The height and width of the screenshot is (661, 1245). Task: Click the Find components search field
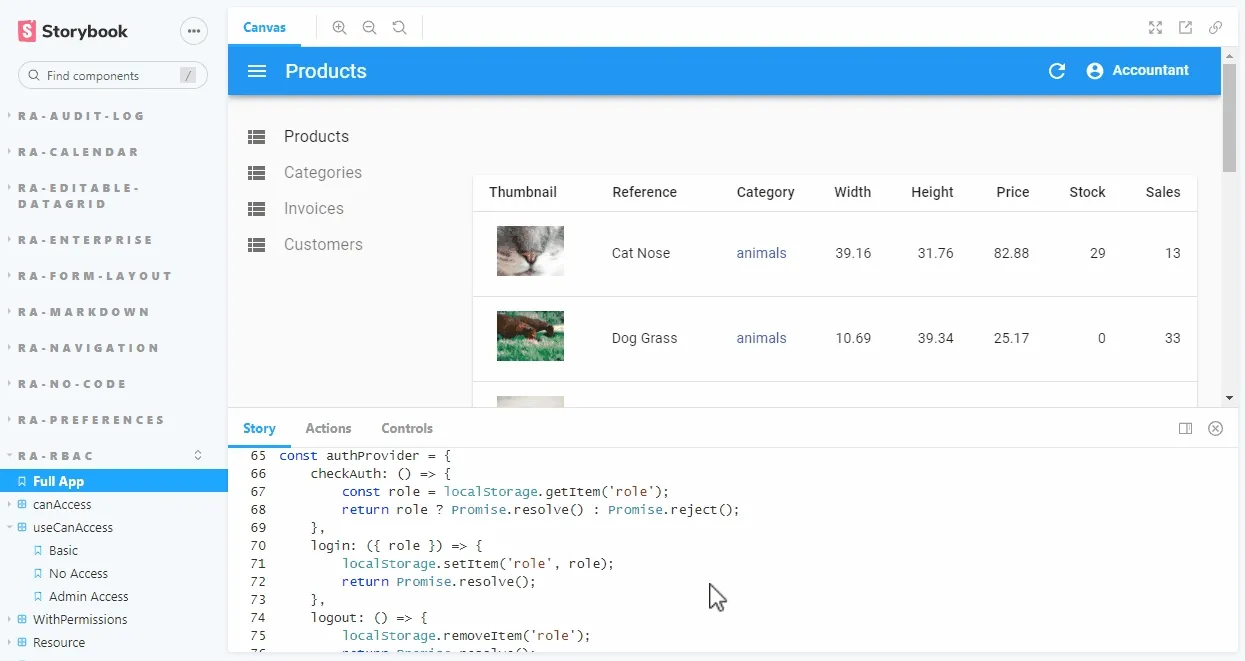pos(112,75)
